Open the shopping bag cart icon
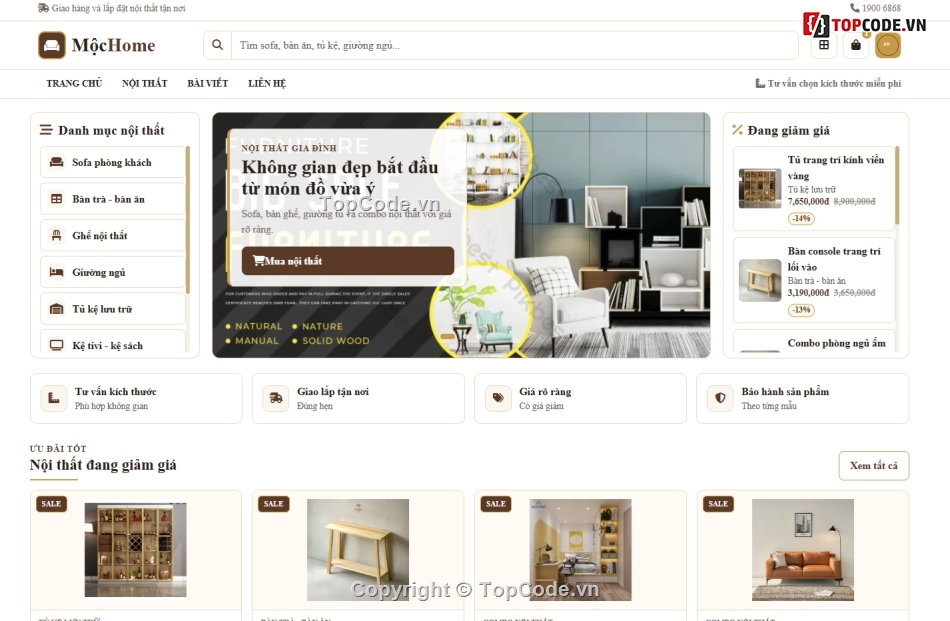Image resolution: width=950 pixels, height=621 pixels. pyautogui.click(x=855, y=45)
